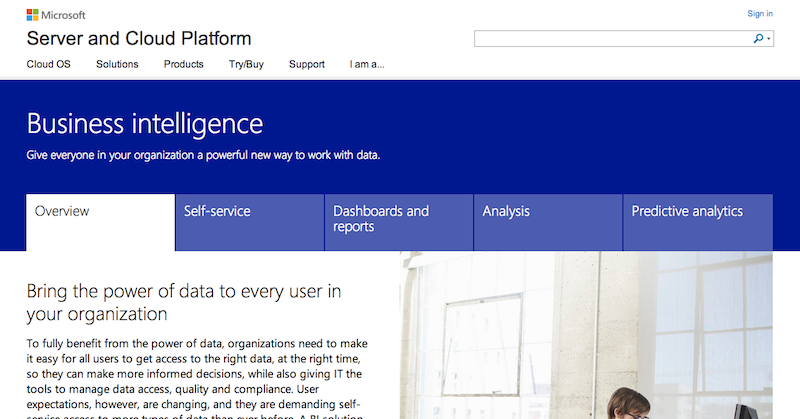
Task: Open Server and Cloud Platform title link
Action: [x=139, y=39]
